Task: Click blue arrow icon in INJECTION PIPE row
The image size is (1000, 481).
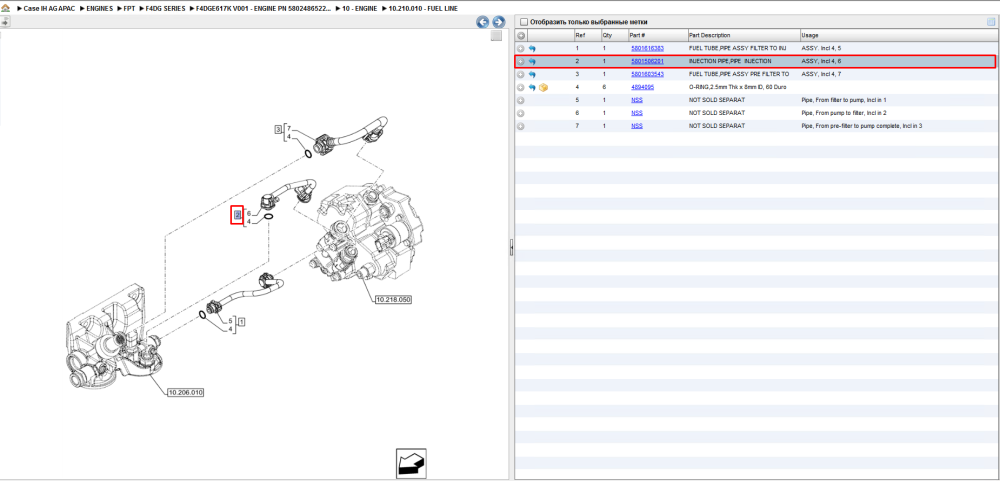Action: click(x=532, y=61)
